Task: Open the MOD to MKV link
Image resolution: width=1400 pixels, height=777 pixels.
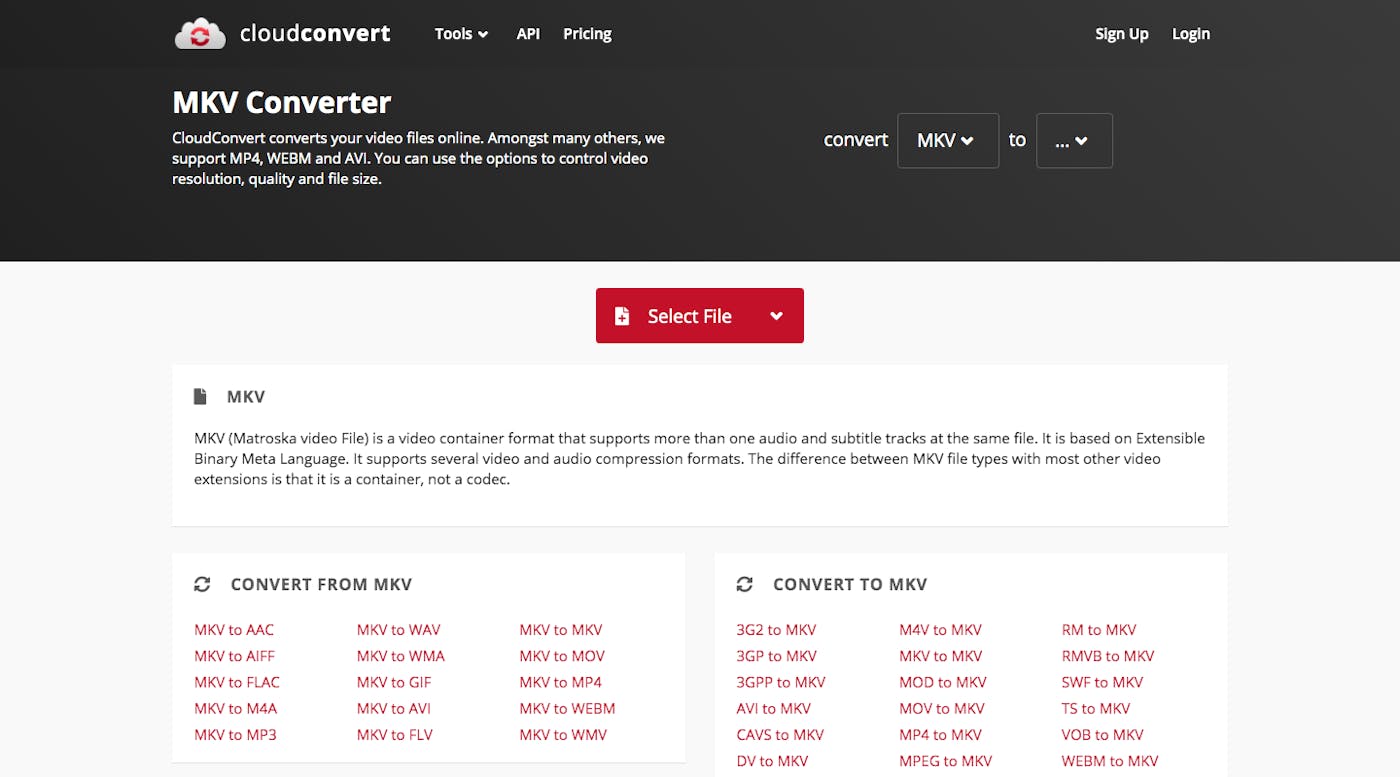Action: tap(943, 682)
